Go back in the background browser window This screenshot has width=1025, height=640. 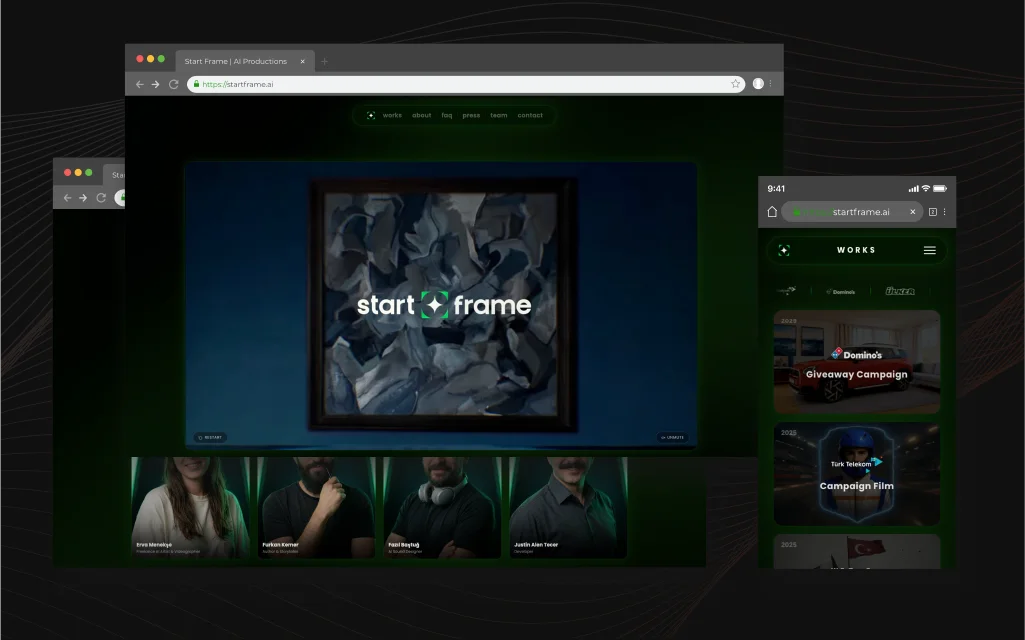click(67, 197)
